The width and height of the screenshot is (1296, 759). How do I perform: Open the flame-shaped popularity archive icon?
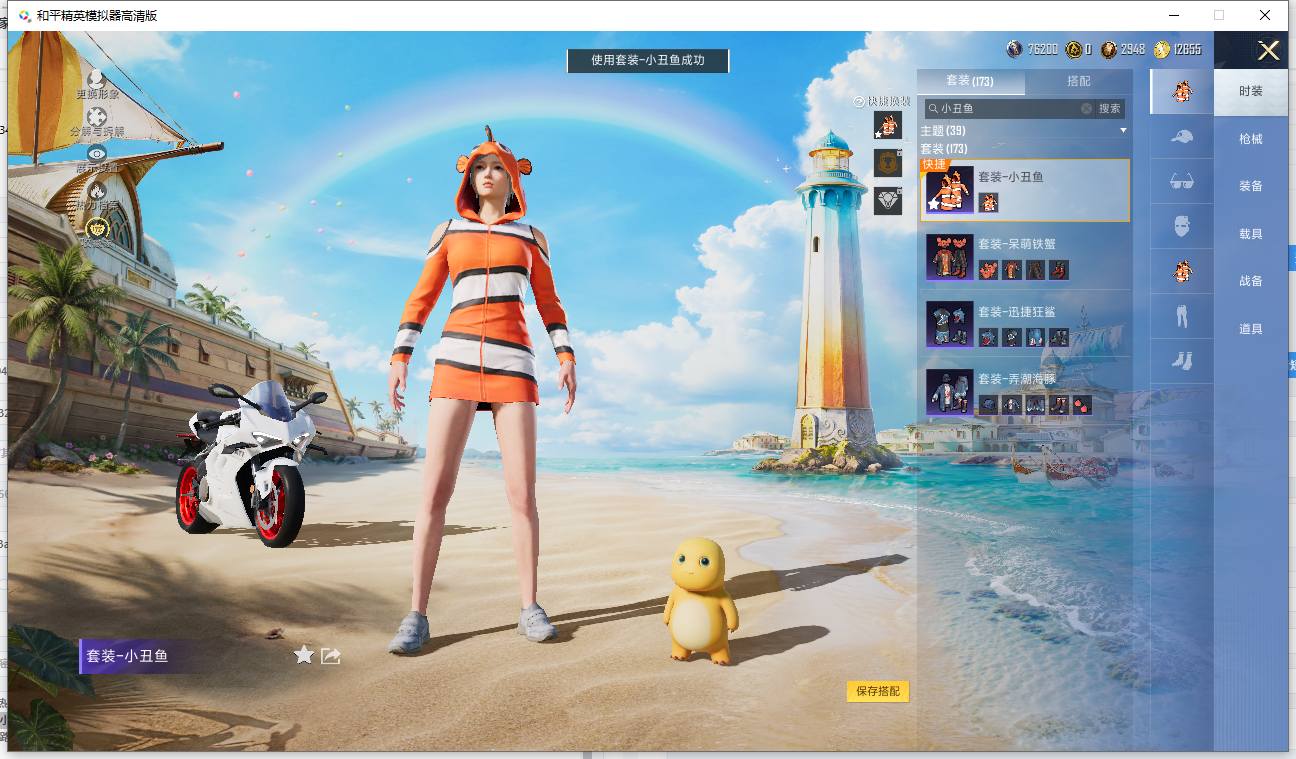click(x=97, y=190)
